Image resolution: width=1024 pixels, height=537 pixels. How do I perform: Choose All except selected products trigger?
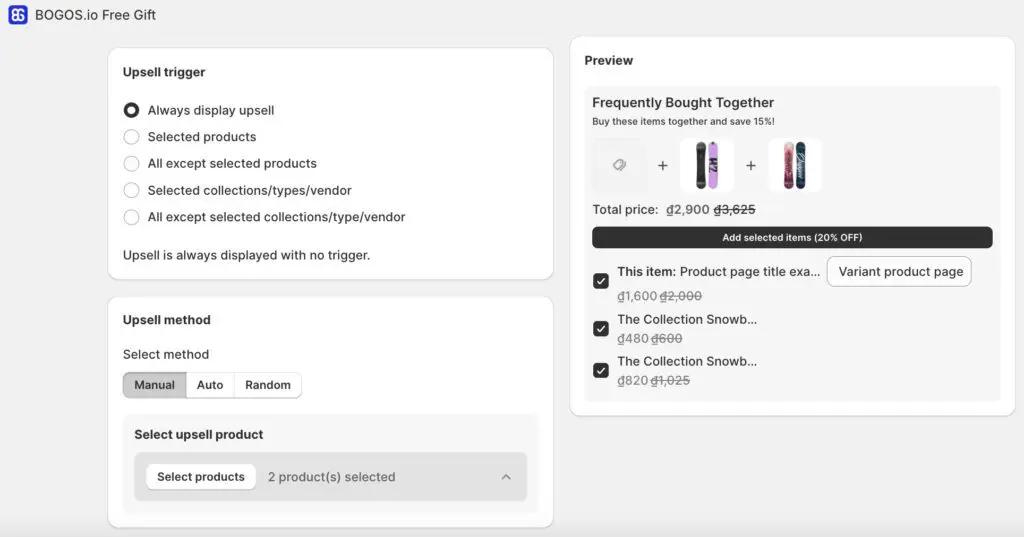131,163
